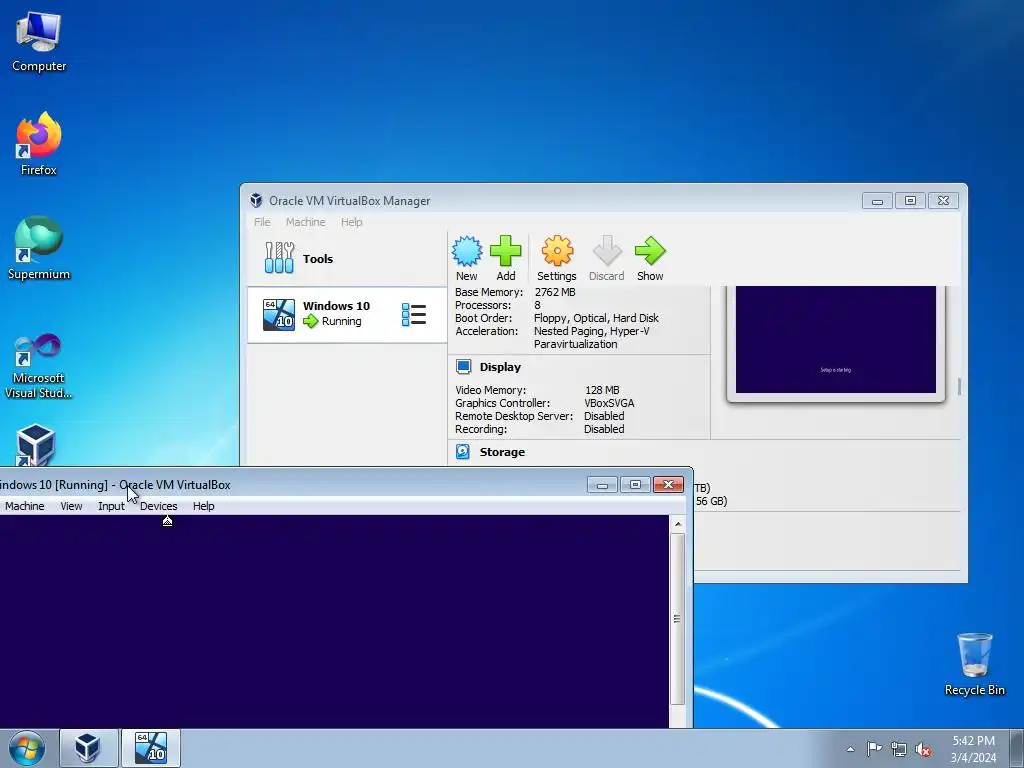Open Input menu in the running VM window
Image resolution: width=1024 pixels, height=768 pixels.
pyautogui.click(x=111, y=506)
